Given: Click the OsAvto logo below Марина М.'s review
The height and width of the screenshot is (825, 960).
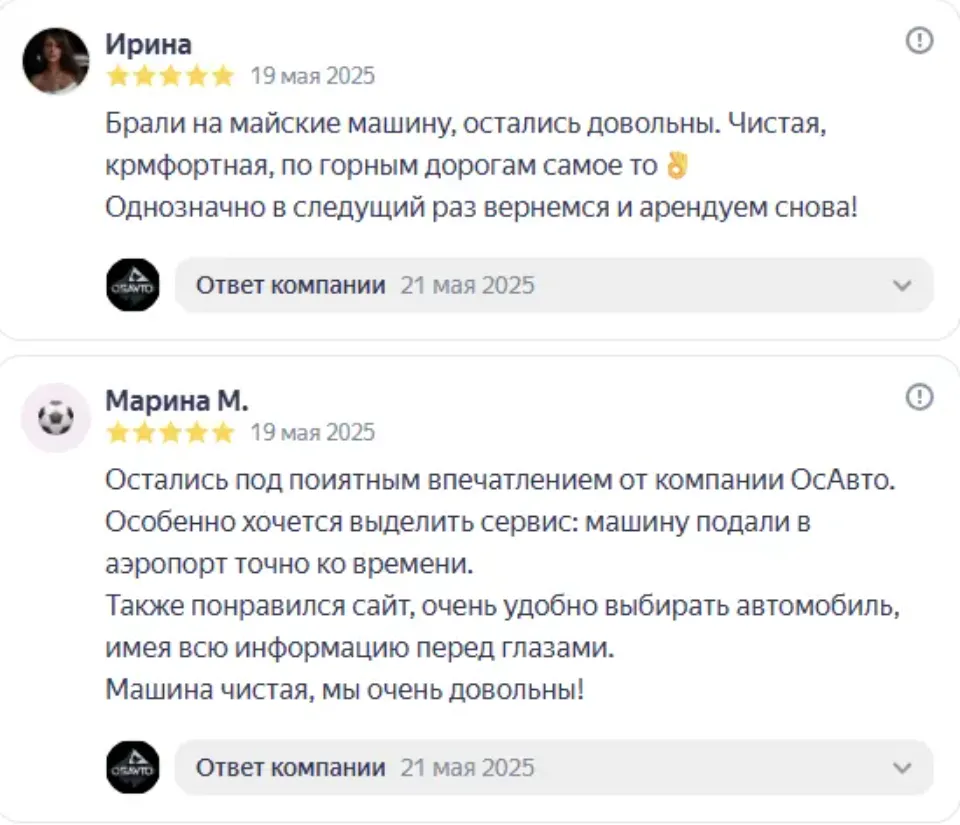Looking at the screenshot, I should (133, 768).
